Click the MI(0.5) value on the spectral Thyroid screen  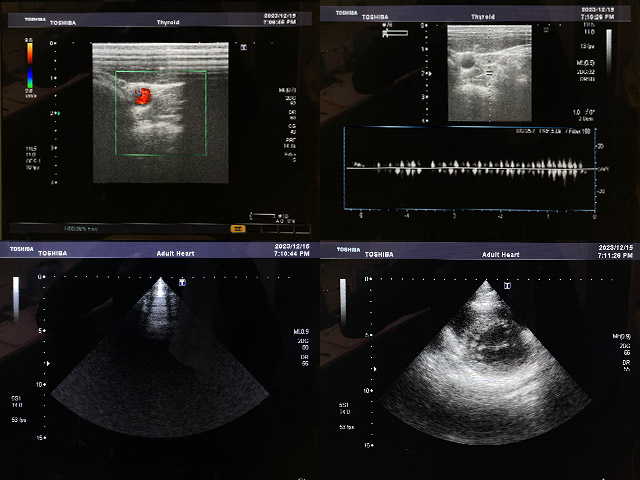coord(585,63)
